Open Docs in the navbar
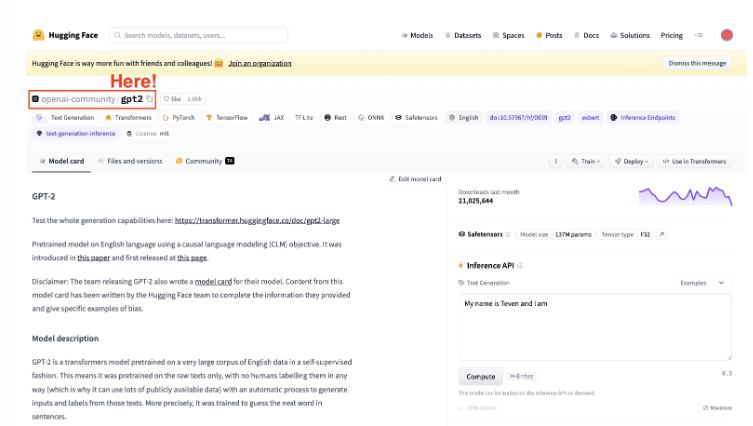 click(586, 35)
